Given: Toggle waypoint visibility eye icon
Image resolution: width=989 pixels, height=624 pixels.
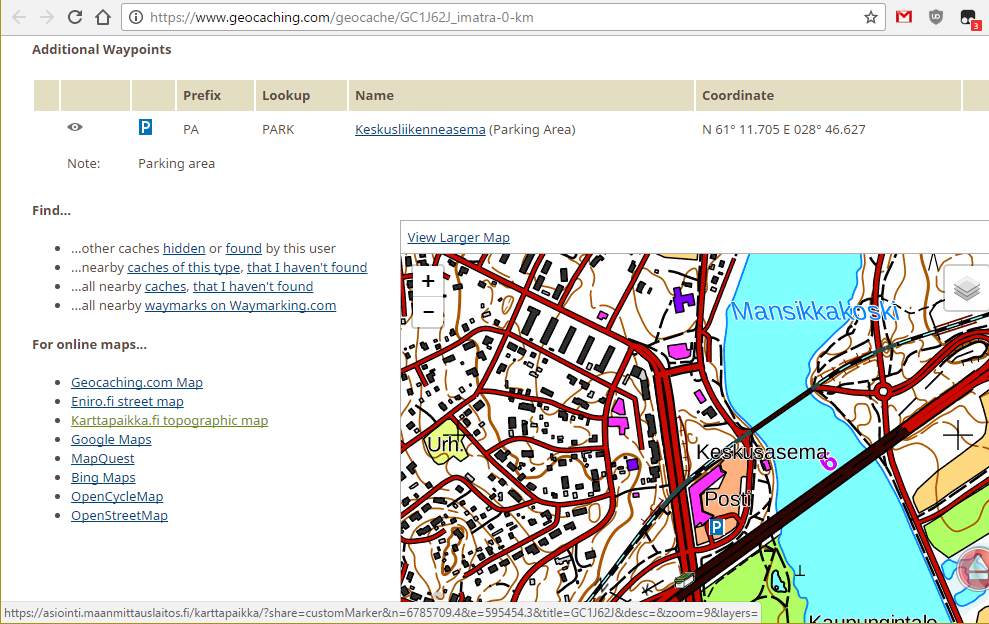Looking at the screenshot, I should click(75, 128).
